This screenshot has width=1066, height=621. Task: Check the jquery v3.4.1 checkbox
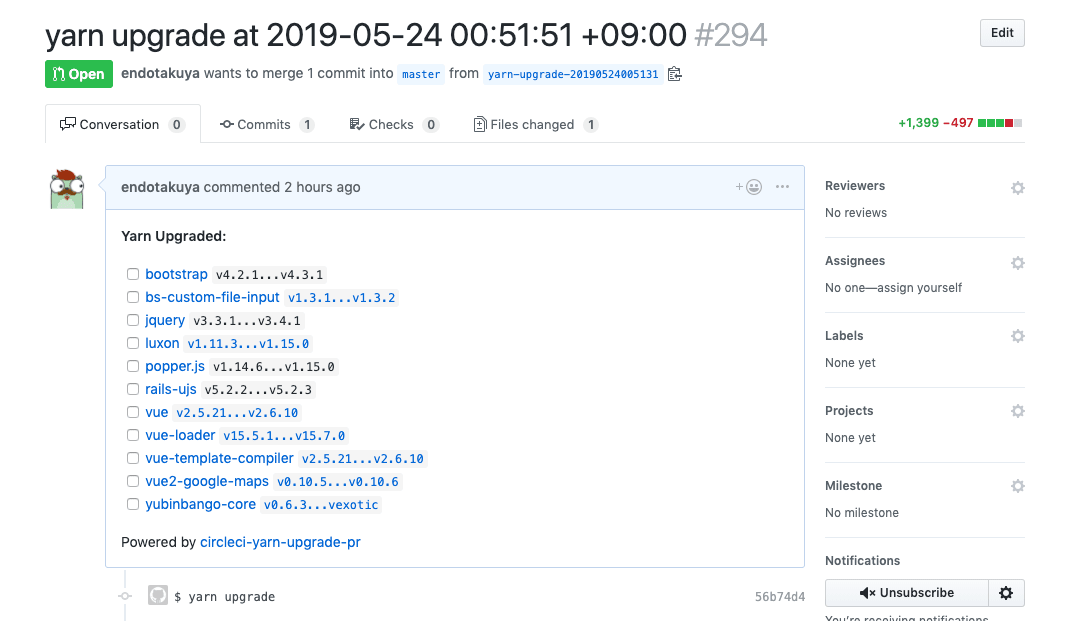pos(132,320)
